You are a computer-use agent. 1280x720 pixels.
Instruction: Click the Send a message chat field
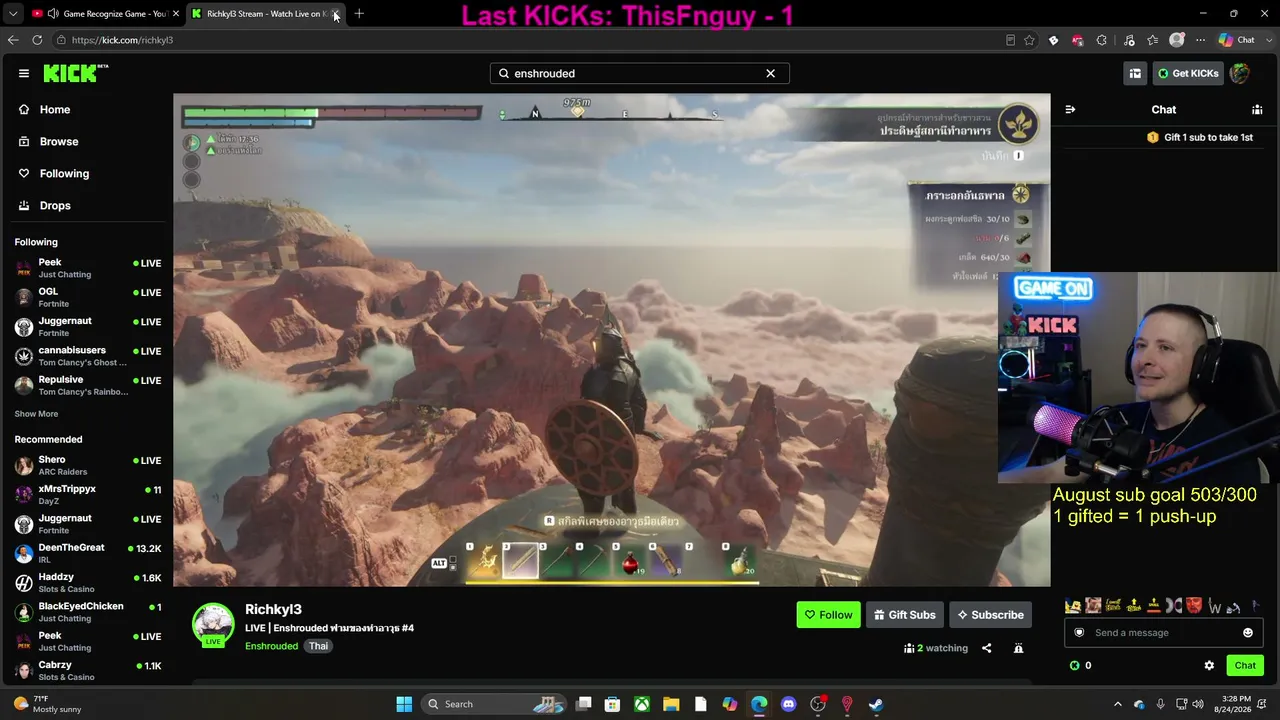tap(1163, 633)
